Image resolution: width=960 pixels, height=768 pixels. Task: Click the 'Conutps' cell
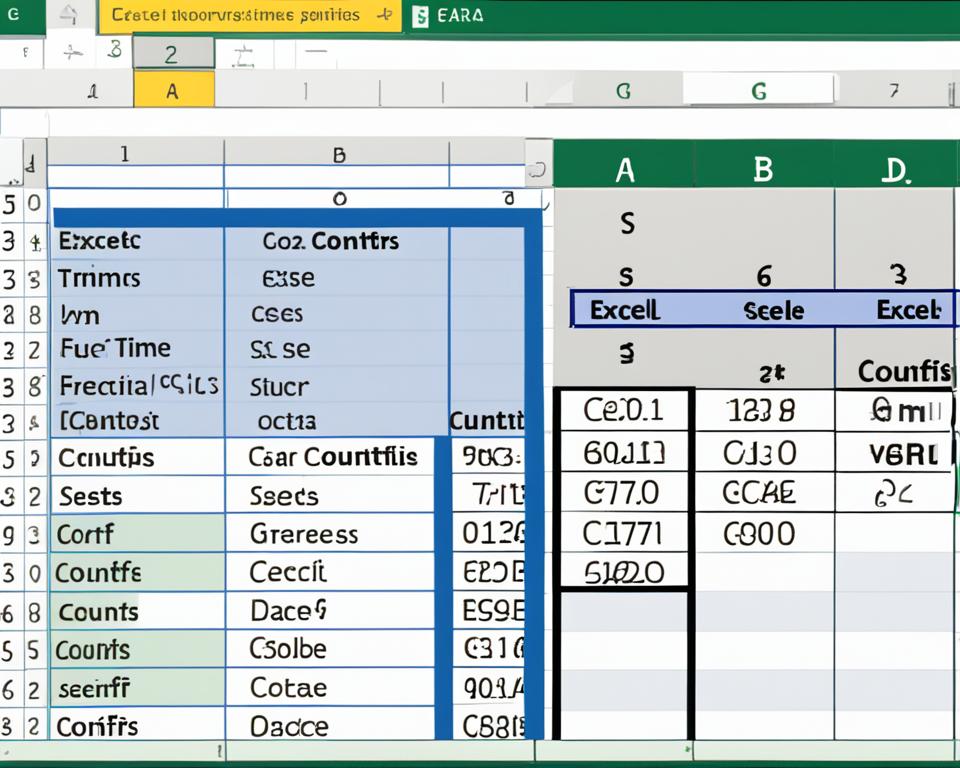click(137, 457)
